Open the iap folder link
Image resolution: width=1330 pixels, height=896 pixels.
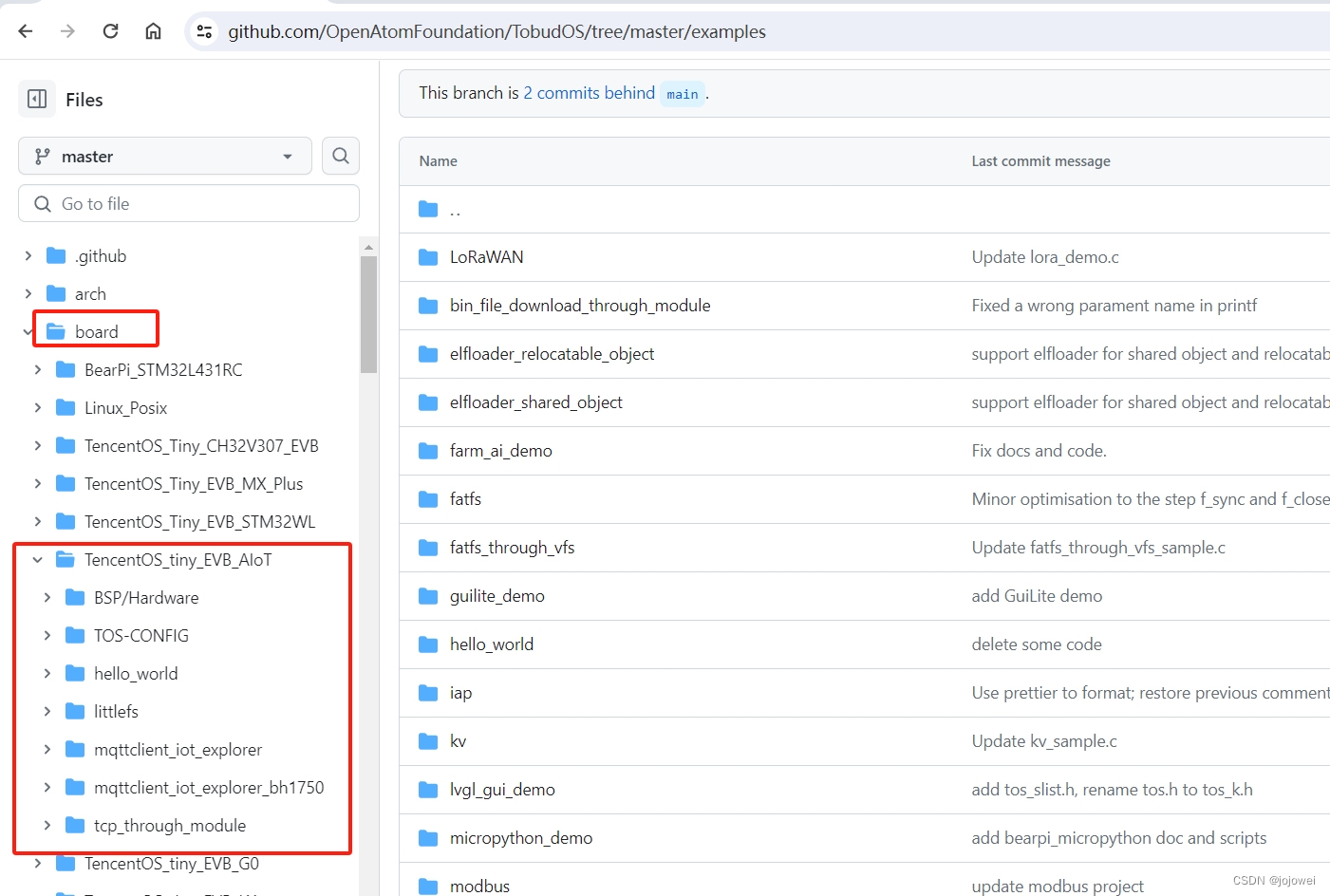click(x=460, y=693)
